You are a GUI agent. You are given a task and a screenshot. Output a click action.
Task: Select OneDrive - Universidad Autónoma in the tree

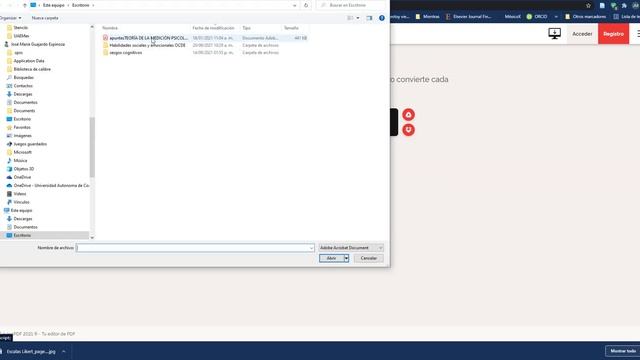51,185
